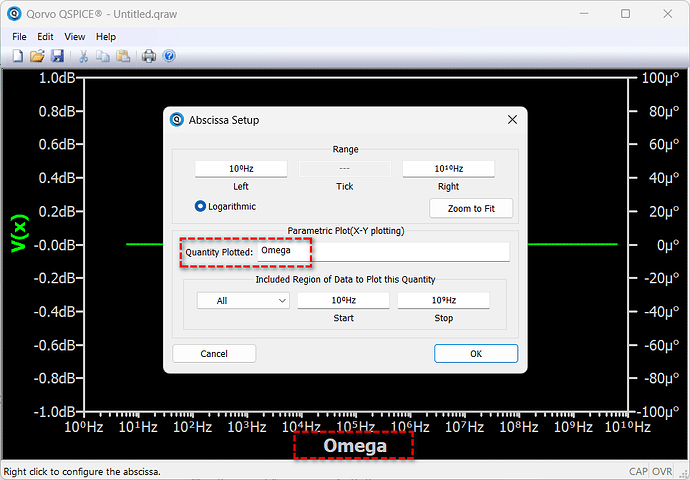Open Help via the question mark icon
This screenshot has width=690, height=480.
pyautogui.click(x=169, y=56)
